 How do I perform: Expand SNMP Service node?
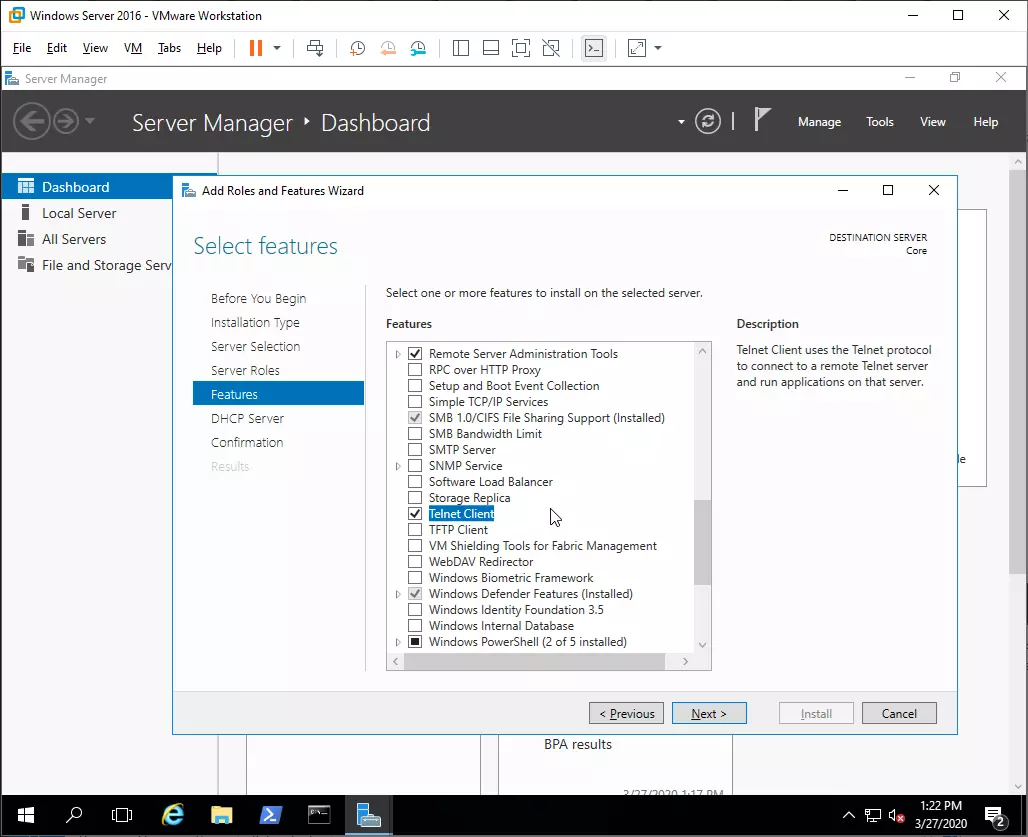[x=398, y=466]
